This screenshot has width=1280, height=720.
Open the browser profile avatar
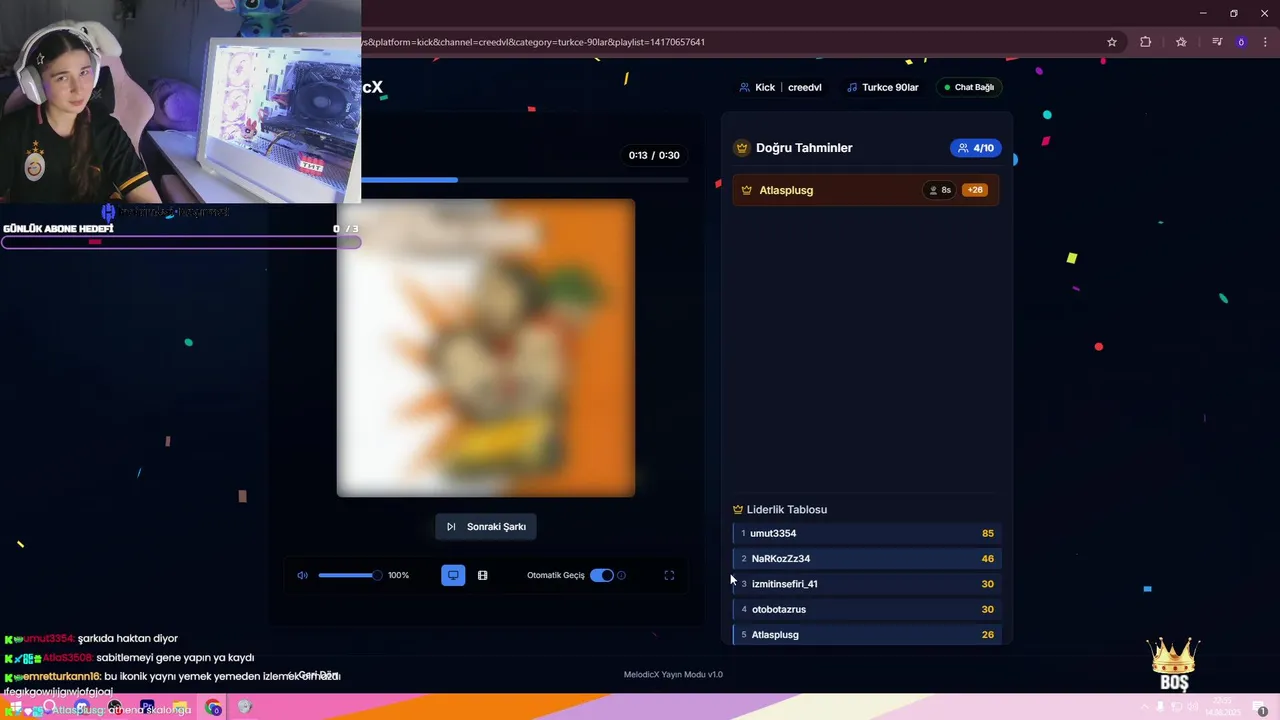(x=1241, y=42)
